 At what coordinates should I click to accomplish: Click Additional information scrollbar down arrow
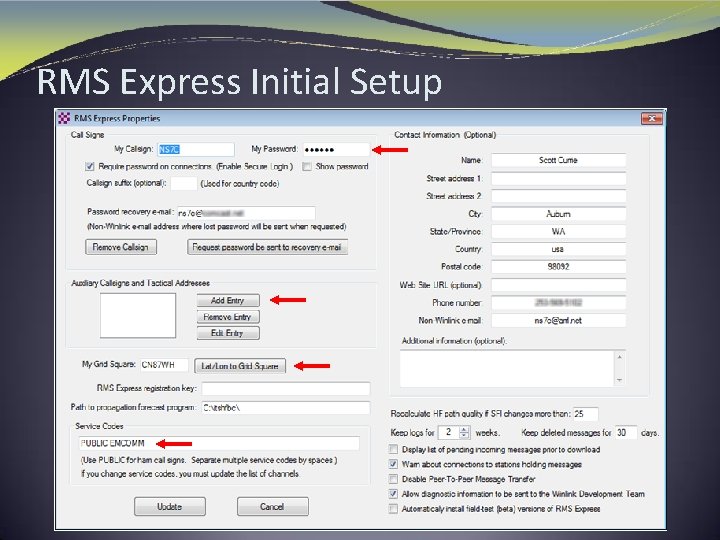click(619, 380)
